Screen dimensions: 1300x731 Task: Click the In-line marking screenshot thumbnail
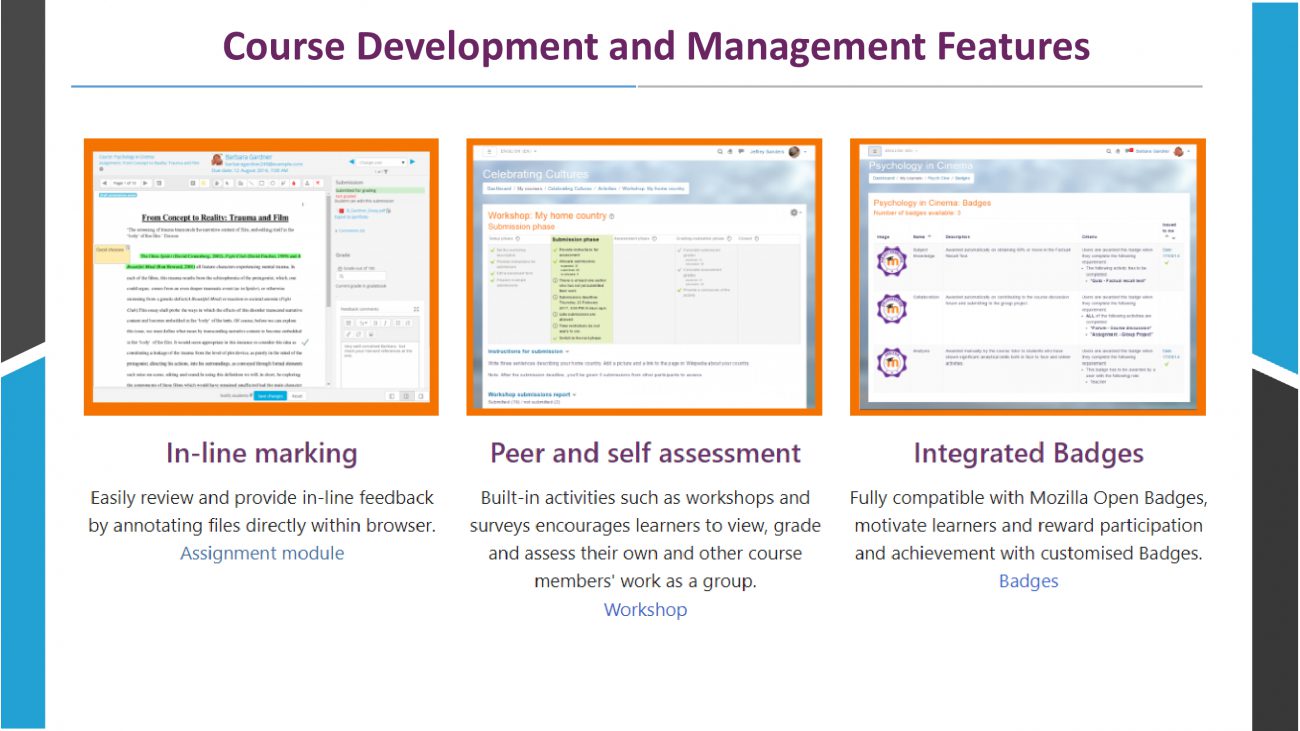click(261, 276)
